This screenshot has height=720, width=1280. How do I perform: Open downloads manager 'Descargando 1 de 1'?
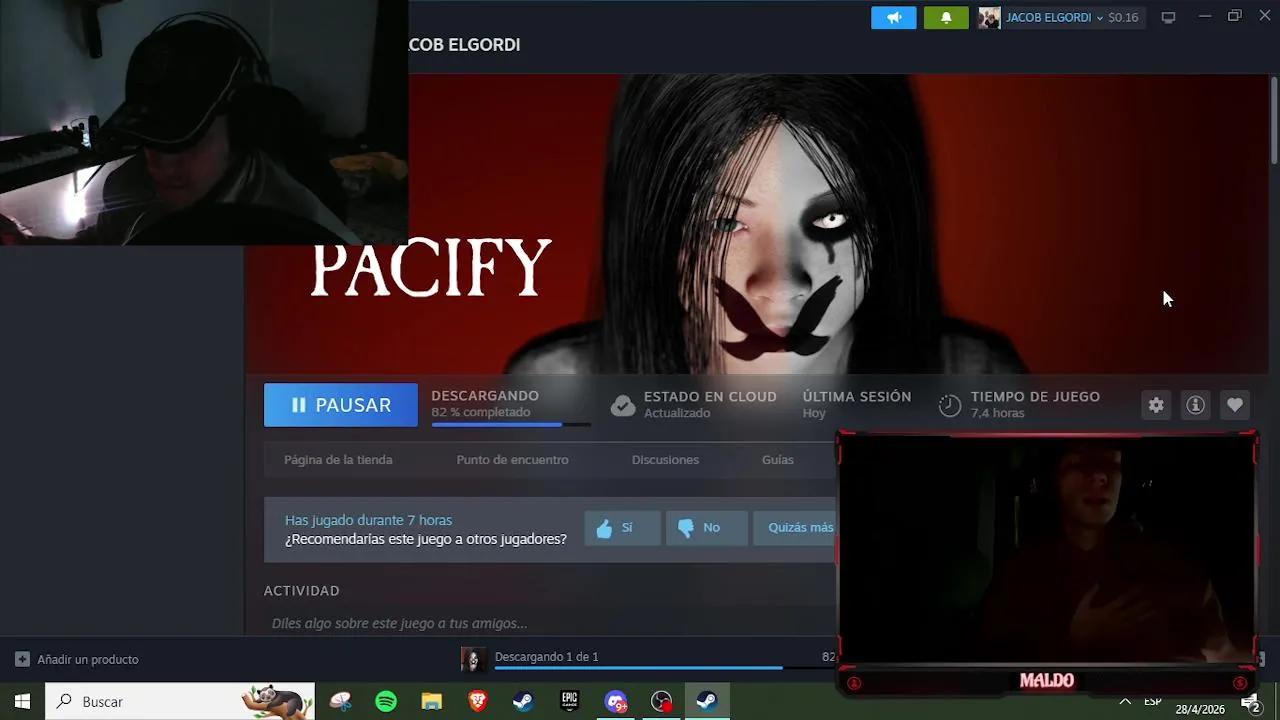click(x=546, y=657)
